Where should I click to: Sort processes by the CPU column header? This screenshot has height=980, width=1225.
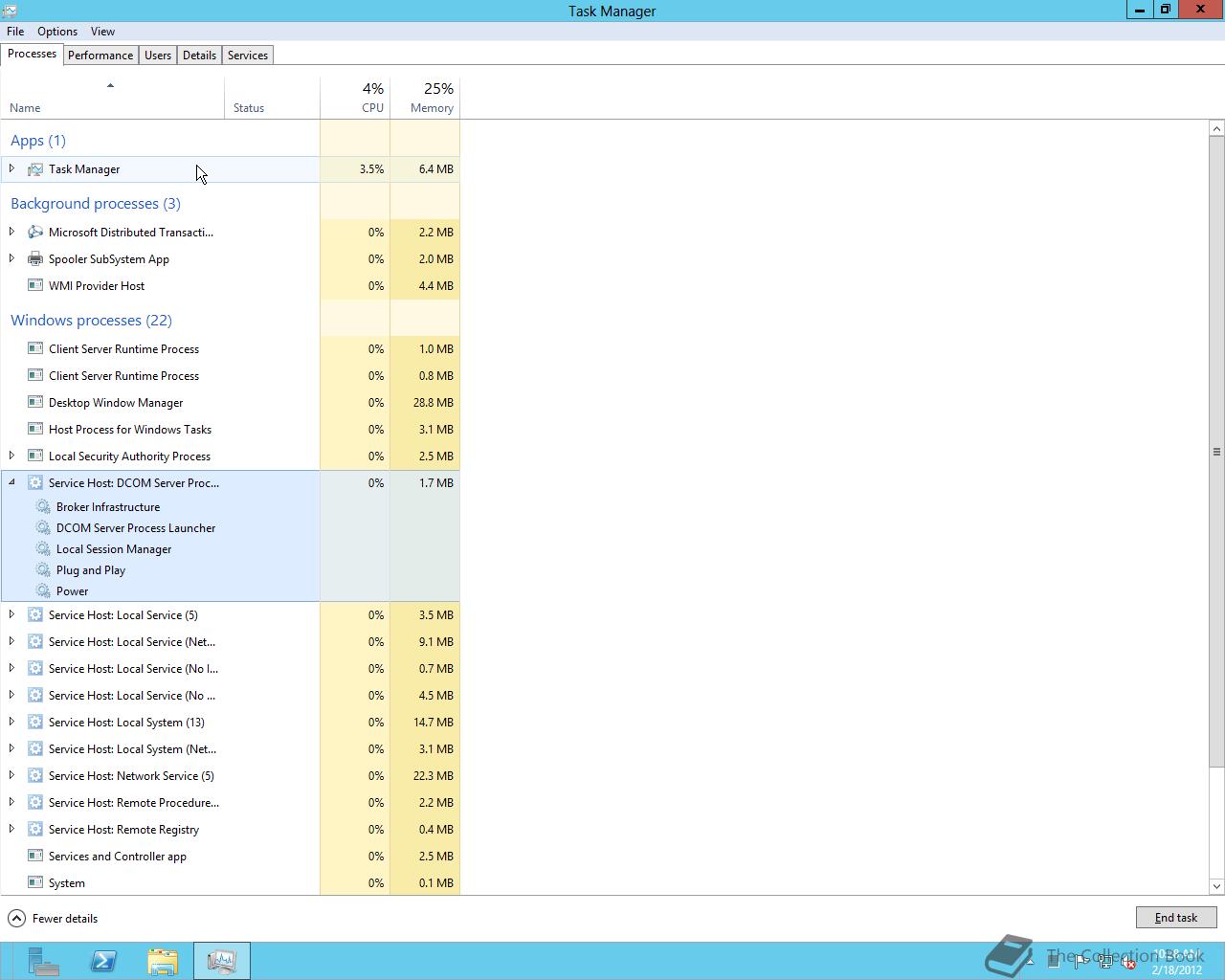355,99
